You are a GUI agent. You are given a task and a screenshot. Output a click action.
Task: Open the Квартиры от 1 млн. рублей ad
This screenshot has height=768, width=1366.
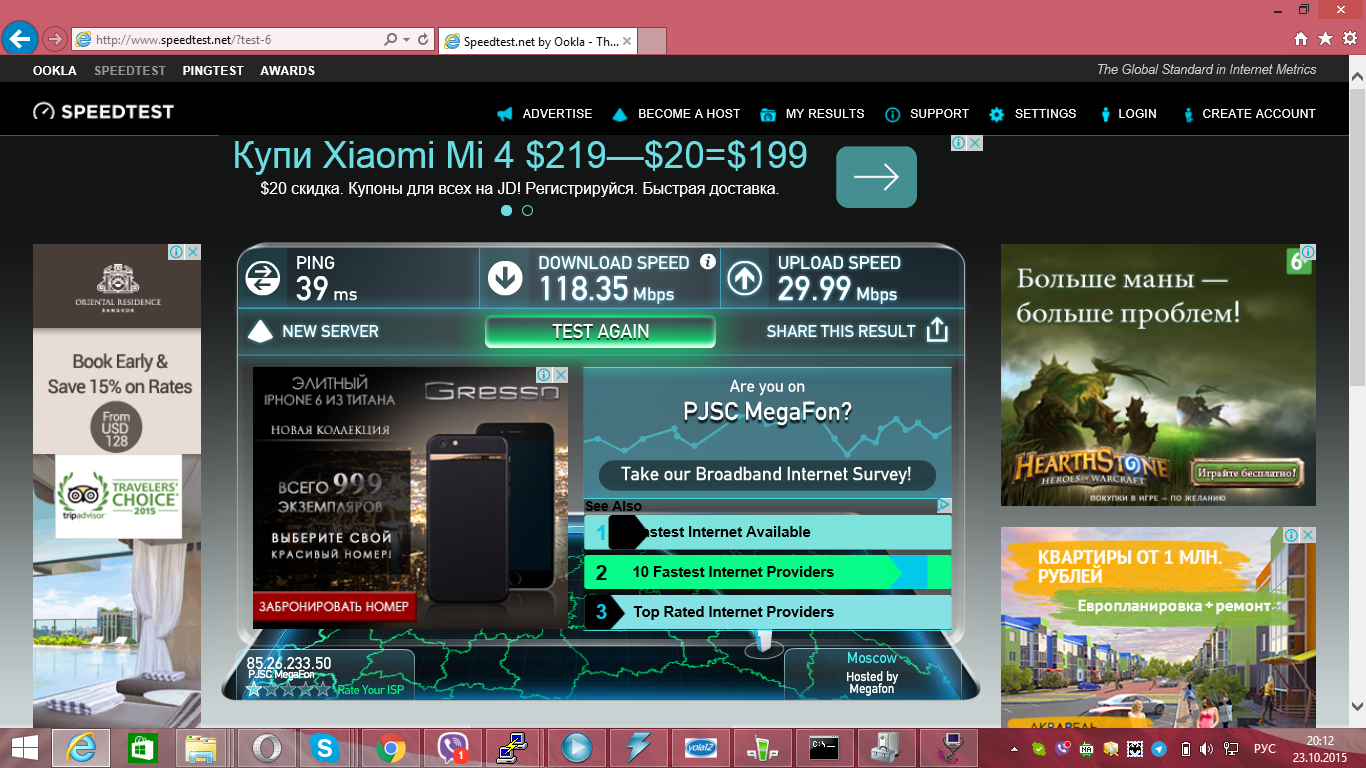(x=1158, y=627)
